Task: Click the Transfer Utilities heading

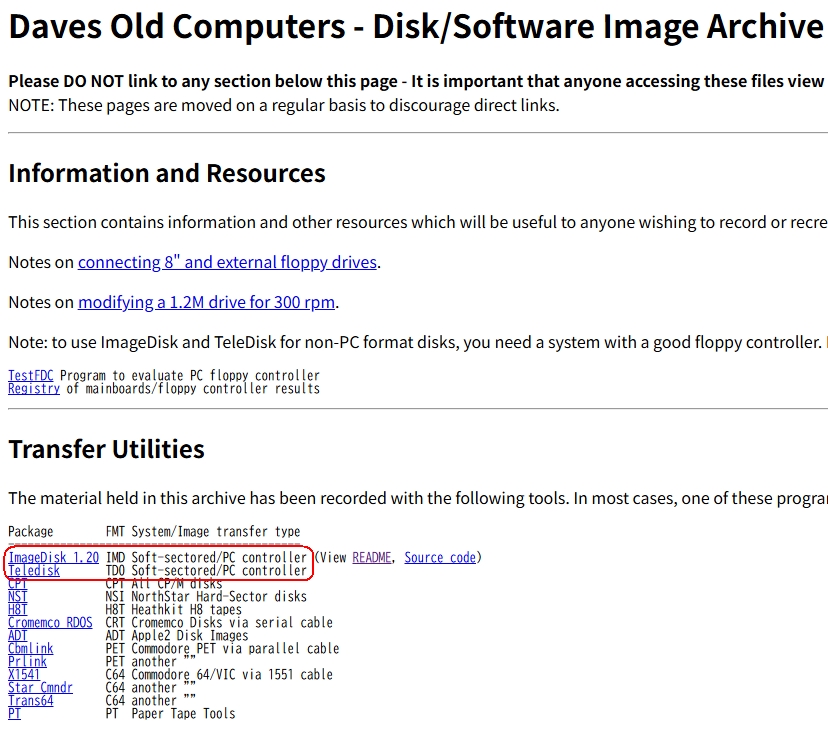Action: pyautogui.click(x=106, y=449)
